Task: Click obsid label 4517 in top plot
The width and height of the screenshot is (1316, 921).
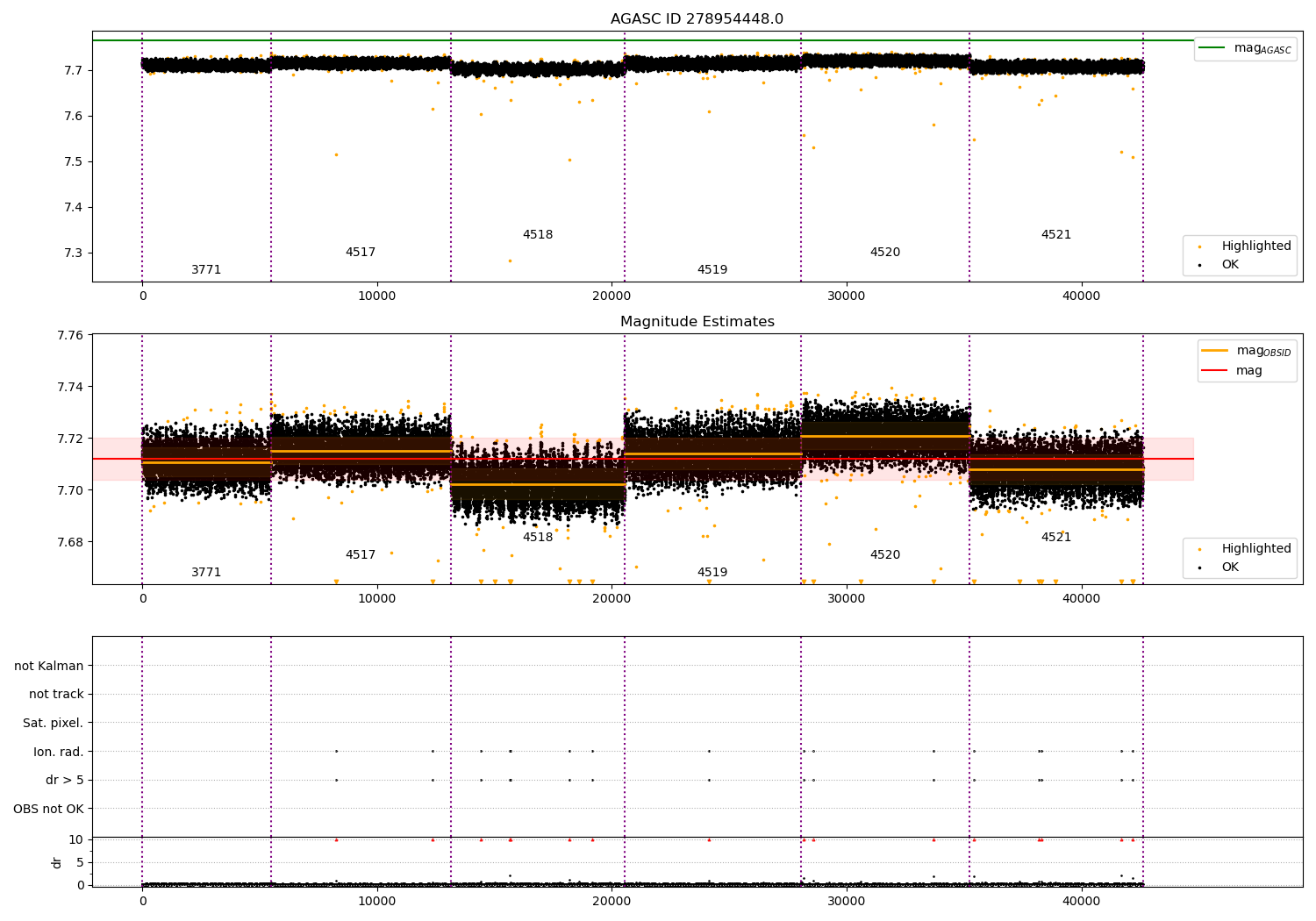Action: (x=361, y=252)
